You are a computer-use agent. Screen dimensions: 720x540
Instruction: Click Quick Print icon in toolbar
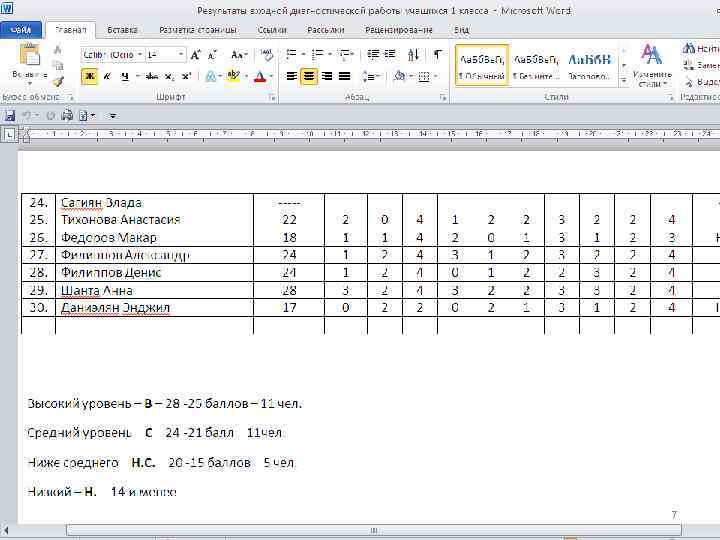(68, 115)
